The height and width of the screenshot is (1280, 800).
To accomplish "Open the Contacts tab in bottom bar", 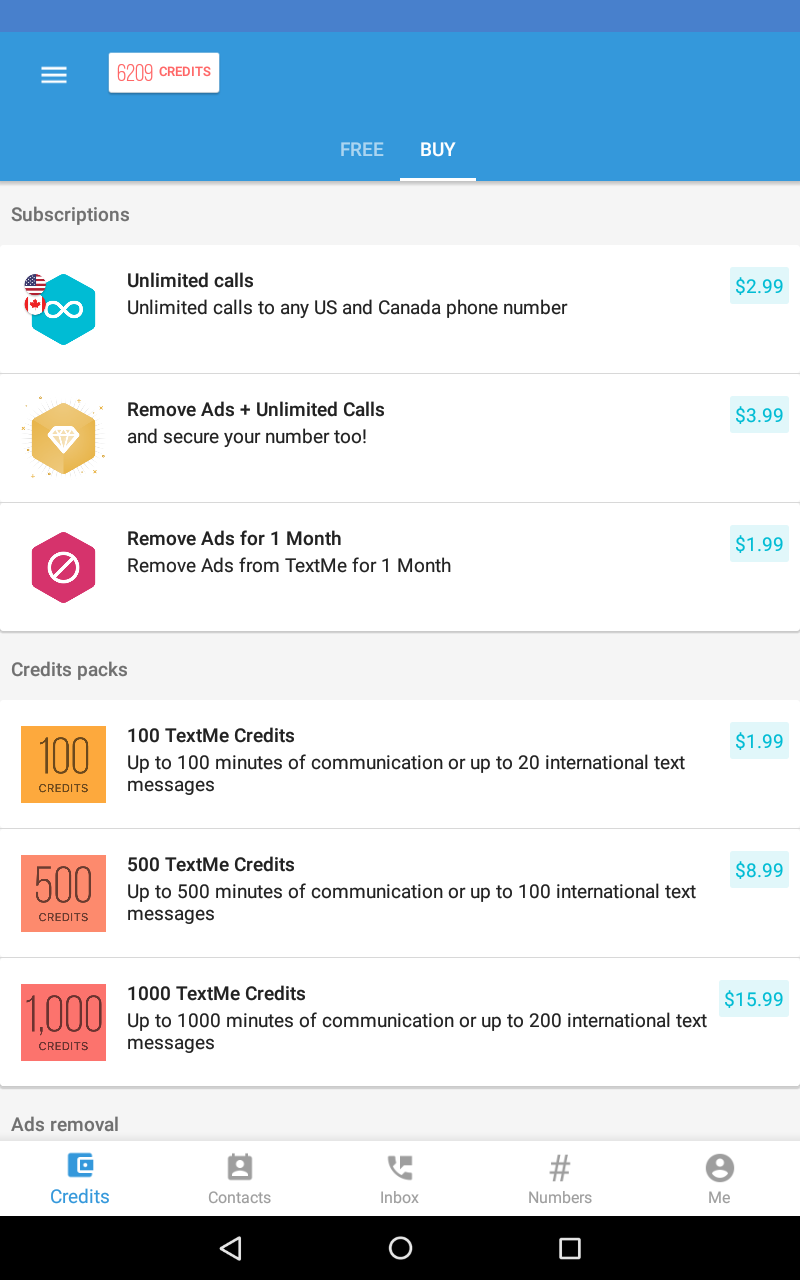I will [240, 1179].
